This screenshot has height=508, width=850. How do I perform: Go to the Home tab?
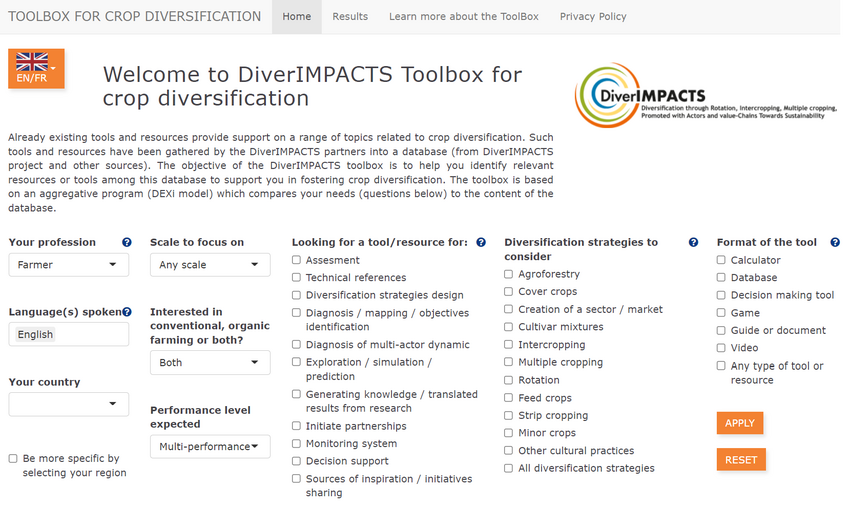(x=297, y=17)
